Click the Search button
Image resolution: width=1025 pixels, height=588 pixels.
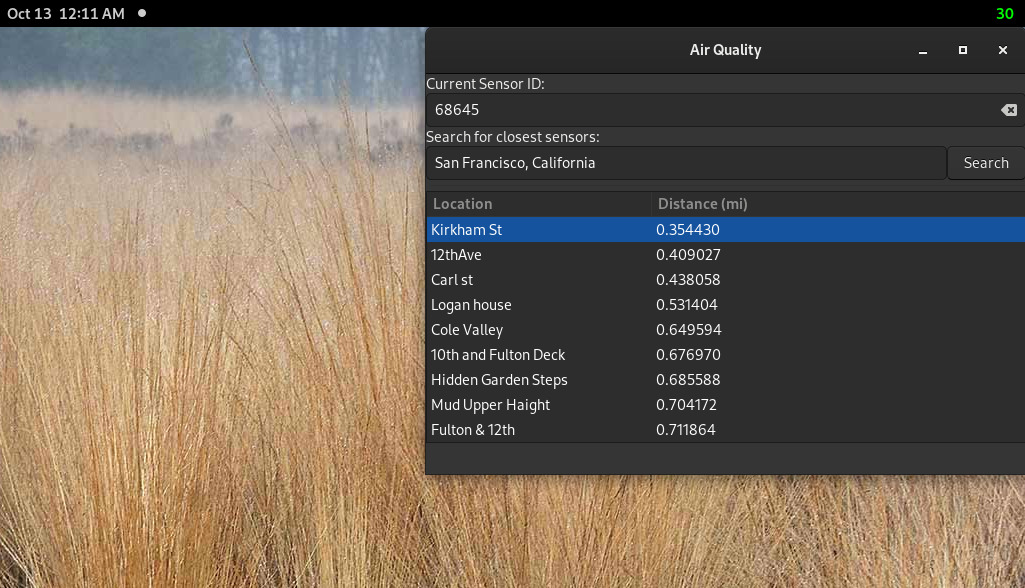[x=985, y=162]
